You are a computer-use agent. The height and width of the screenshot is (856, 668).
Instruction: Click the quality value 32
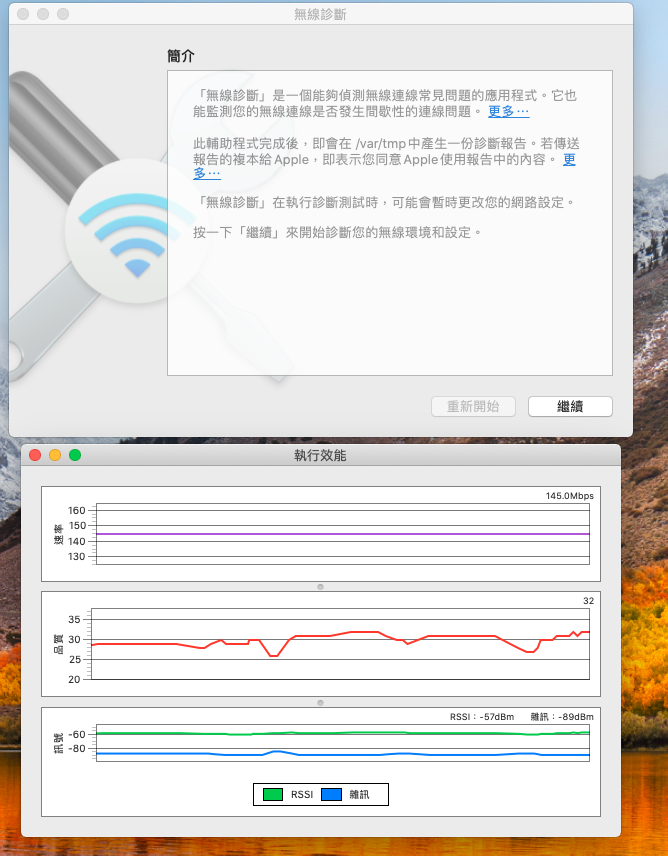(588, 601)
